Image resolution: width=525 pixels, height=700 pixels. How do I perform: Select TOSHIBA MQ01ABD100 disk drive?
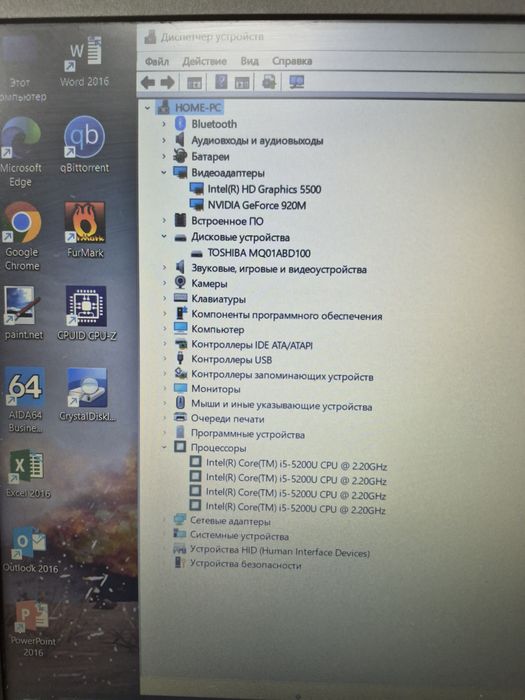(x=259, y=253)
